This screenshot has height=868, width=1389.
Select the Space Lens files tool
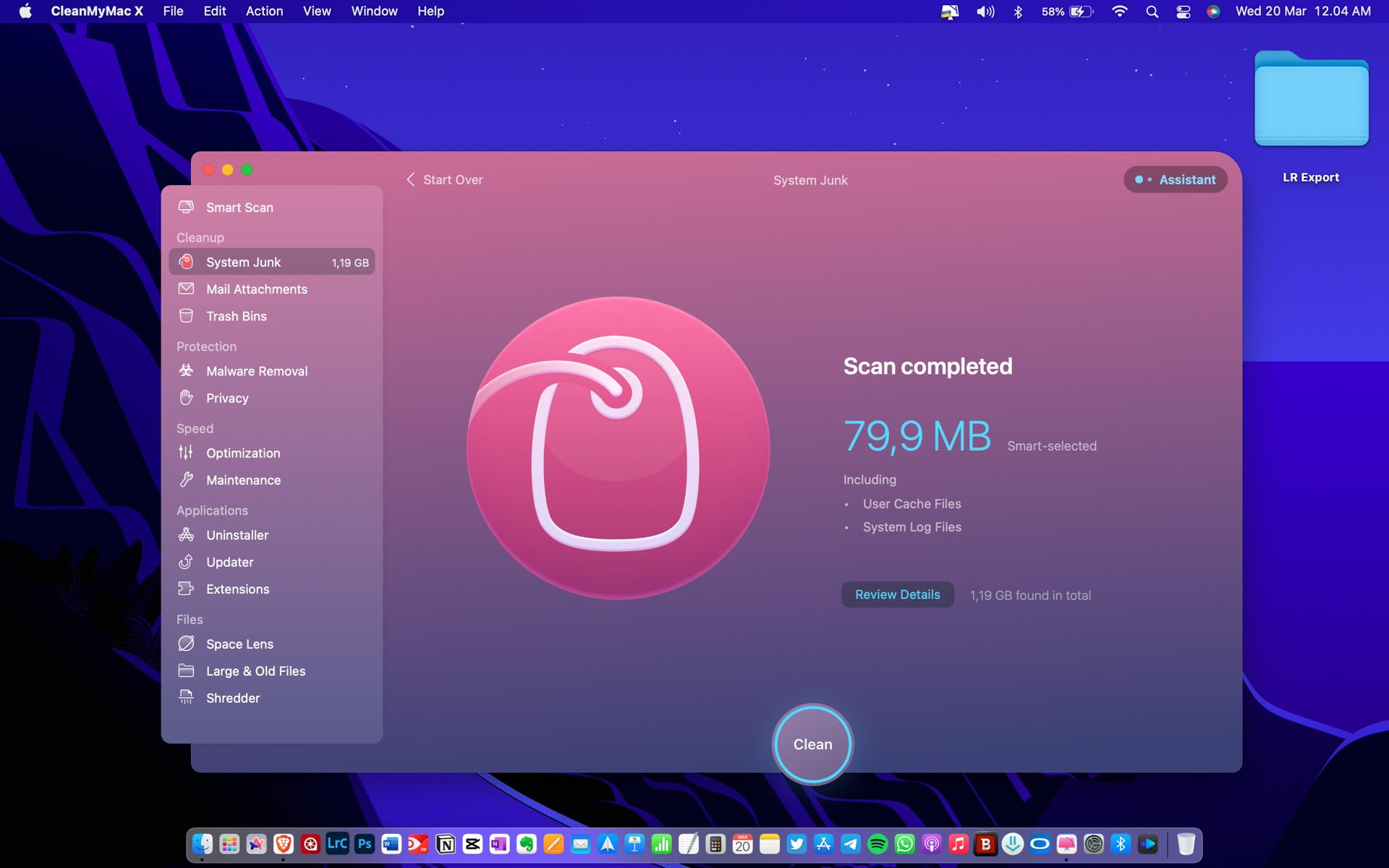[239, 643]
